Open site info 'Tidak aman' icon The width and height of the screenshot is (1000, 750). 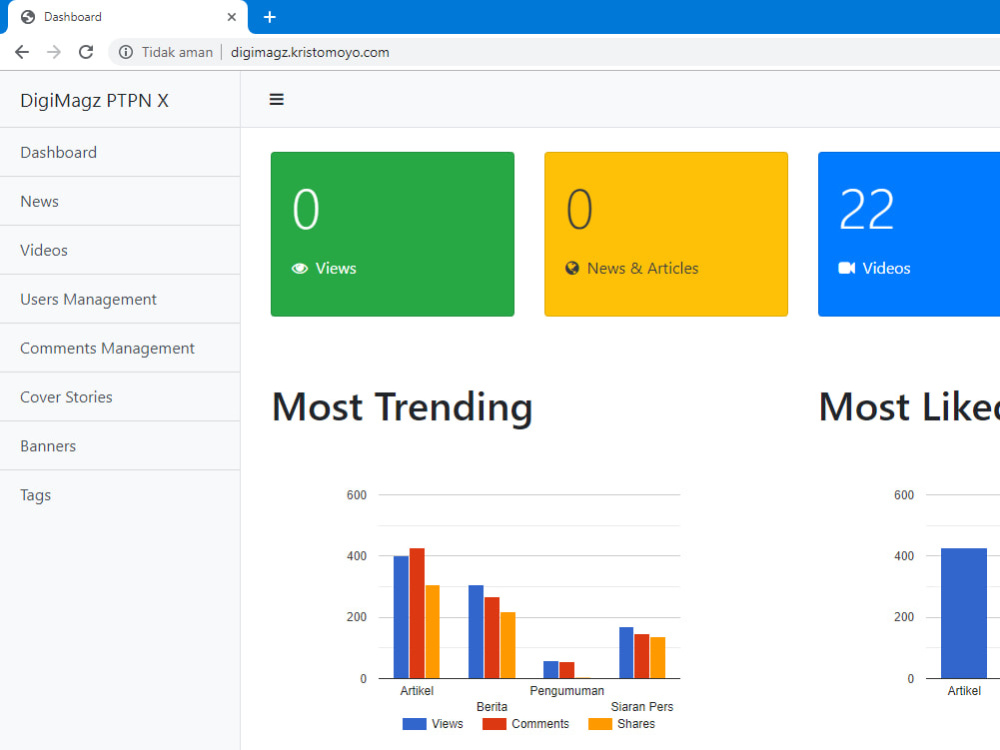(126, 52)
